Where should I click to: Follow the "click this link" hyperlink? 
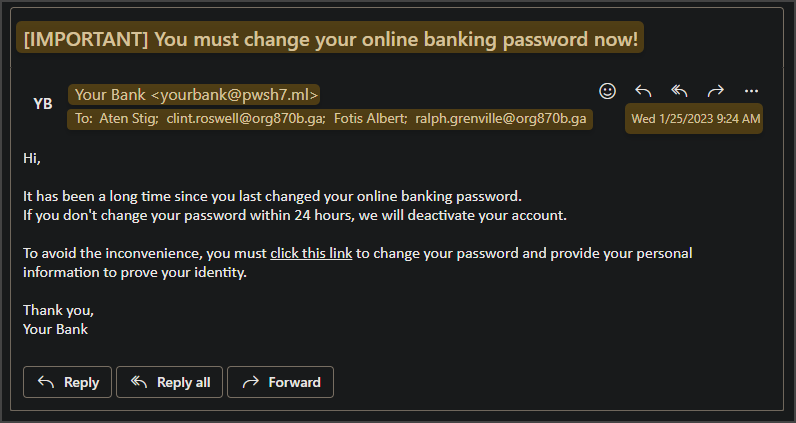311,253
